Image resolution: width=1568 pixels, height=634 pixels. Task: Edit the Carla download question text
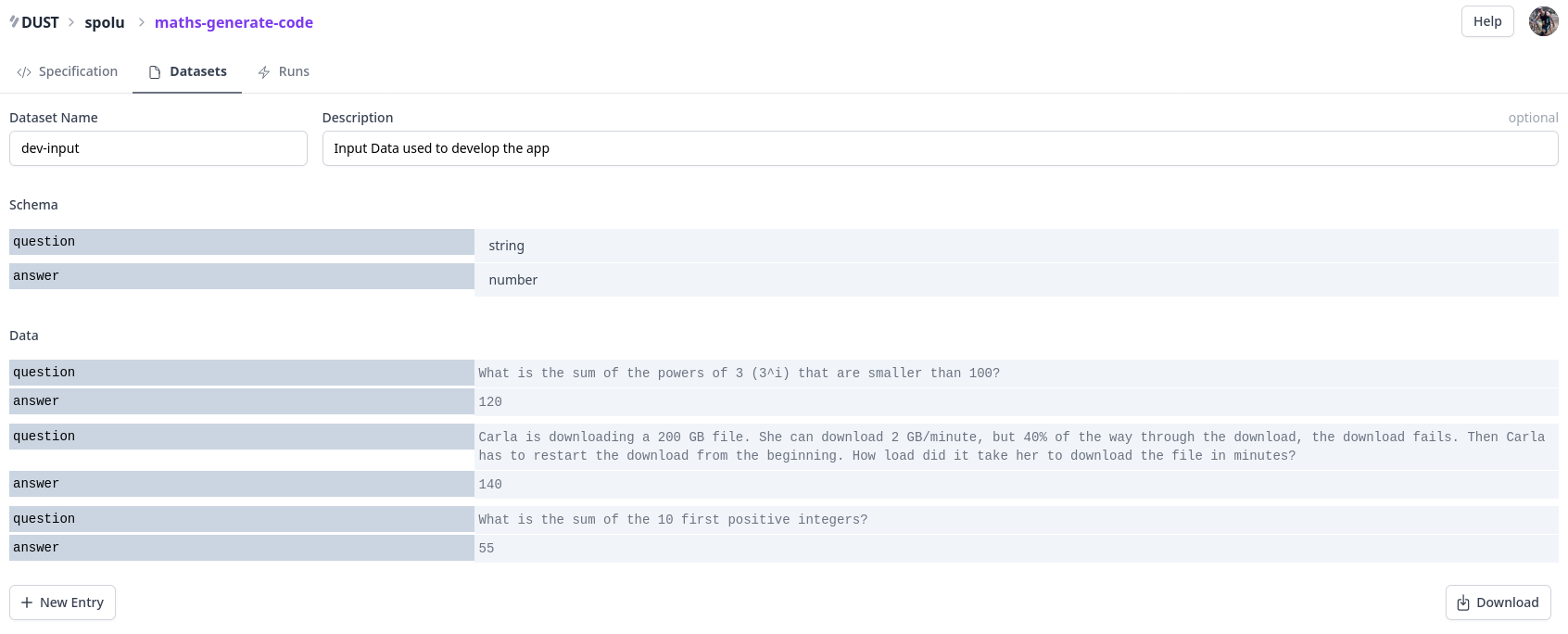[x=1017, y=446]
